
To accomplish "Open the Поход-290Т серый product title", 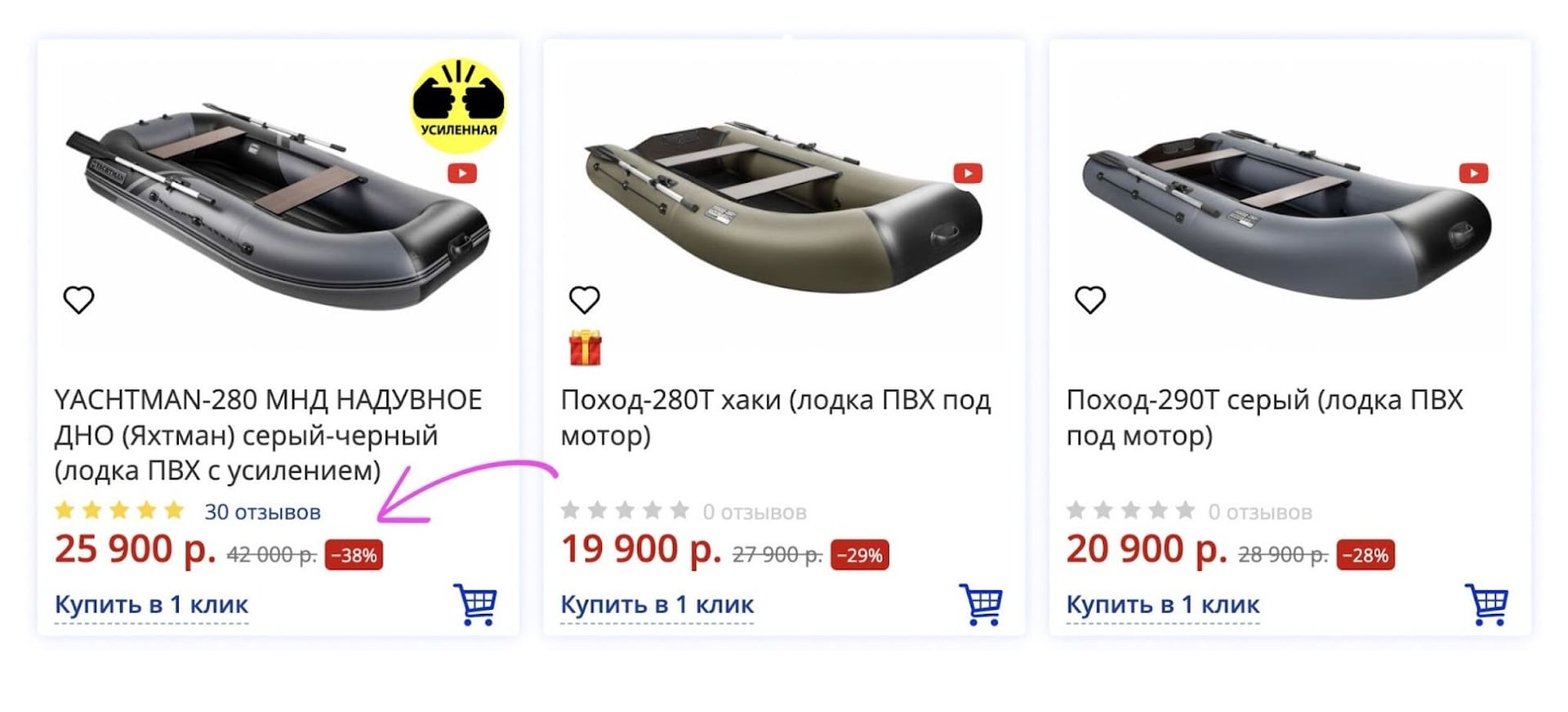I will (1264, 417).
